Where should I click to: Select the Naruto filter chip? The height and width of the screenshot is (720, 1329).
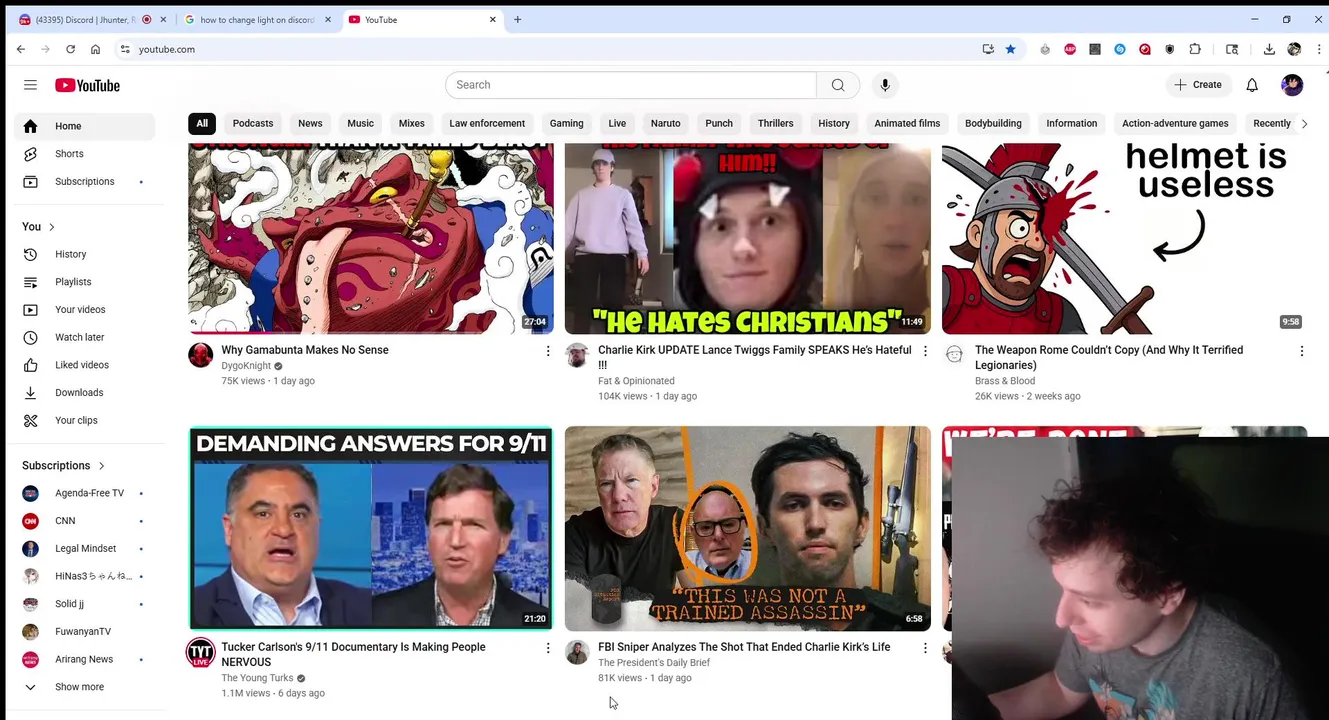point(665,123)
